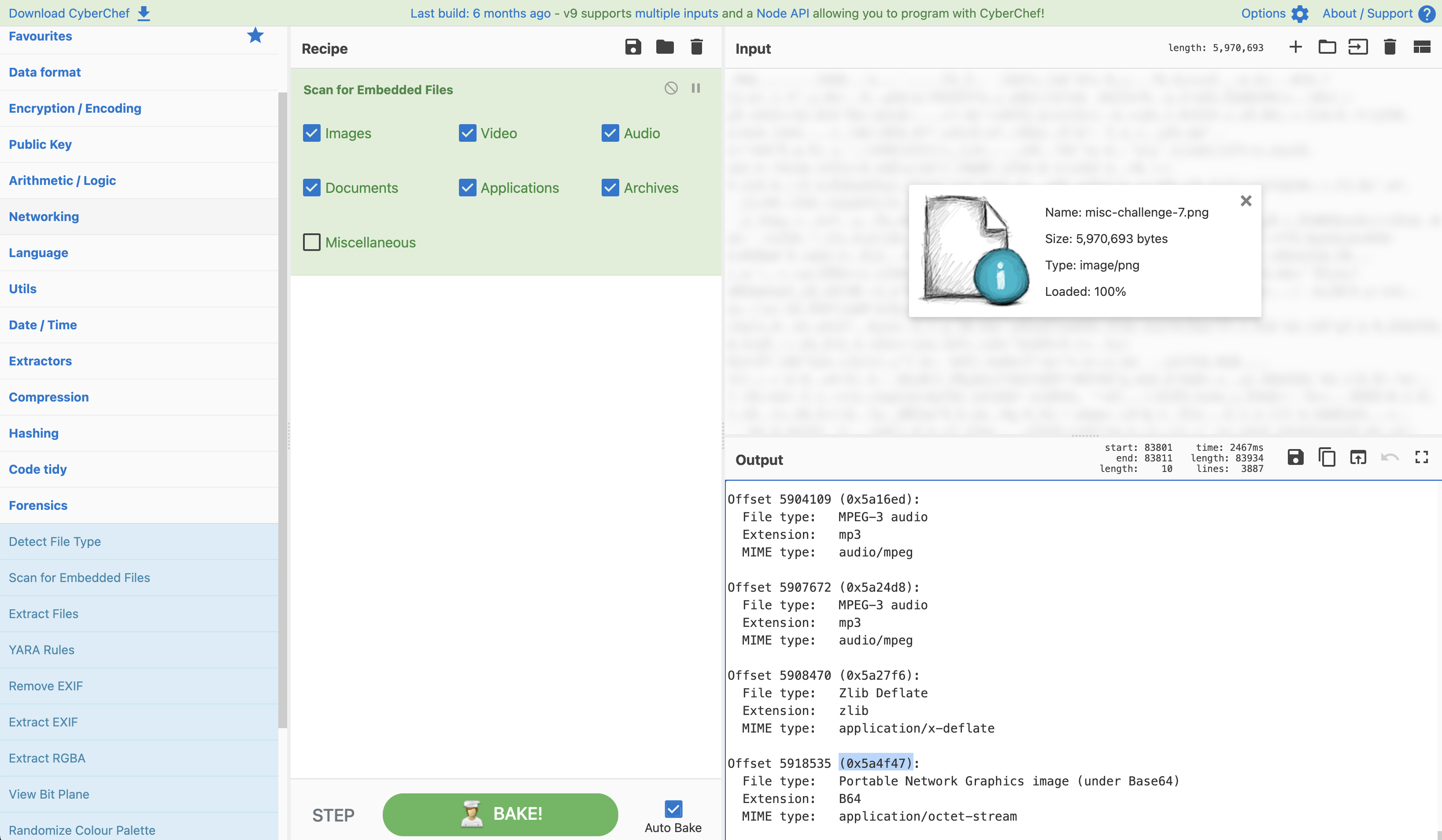The height and width of the screenshot is (840, 1442).
Task: Collapse the Forensics category
Action: [x=139, y=505]
